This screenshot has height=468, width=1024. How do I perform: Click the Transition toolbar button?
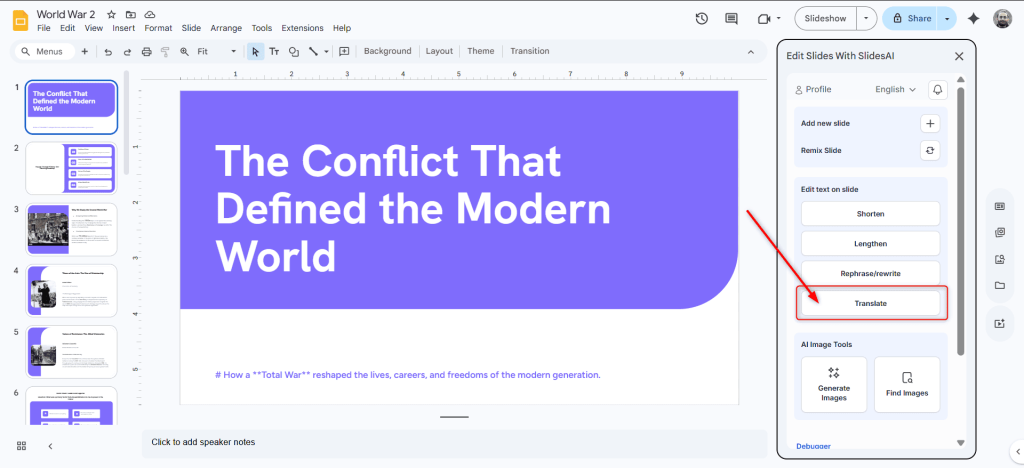tap(530, 52)
